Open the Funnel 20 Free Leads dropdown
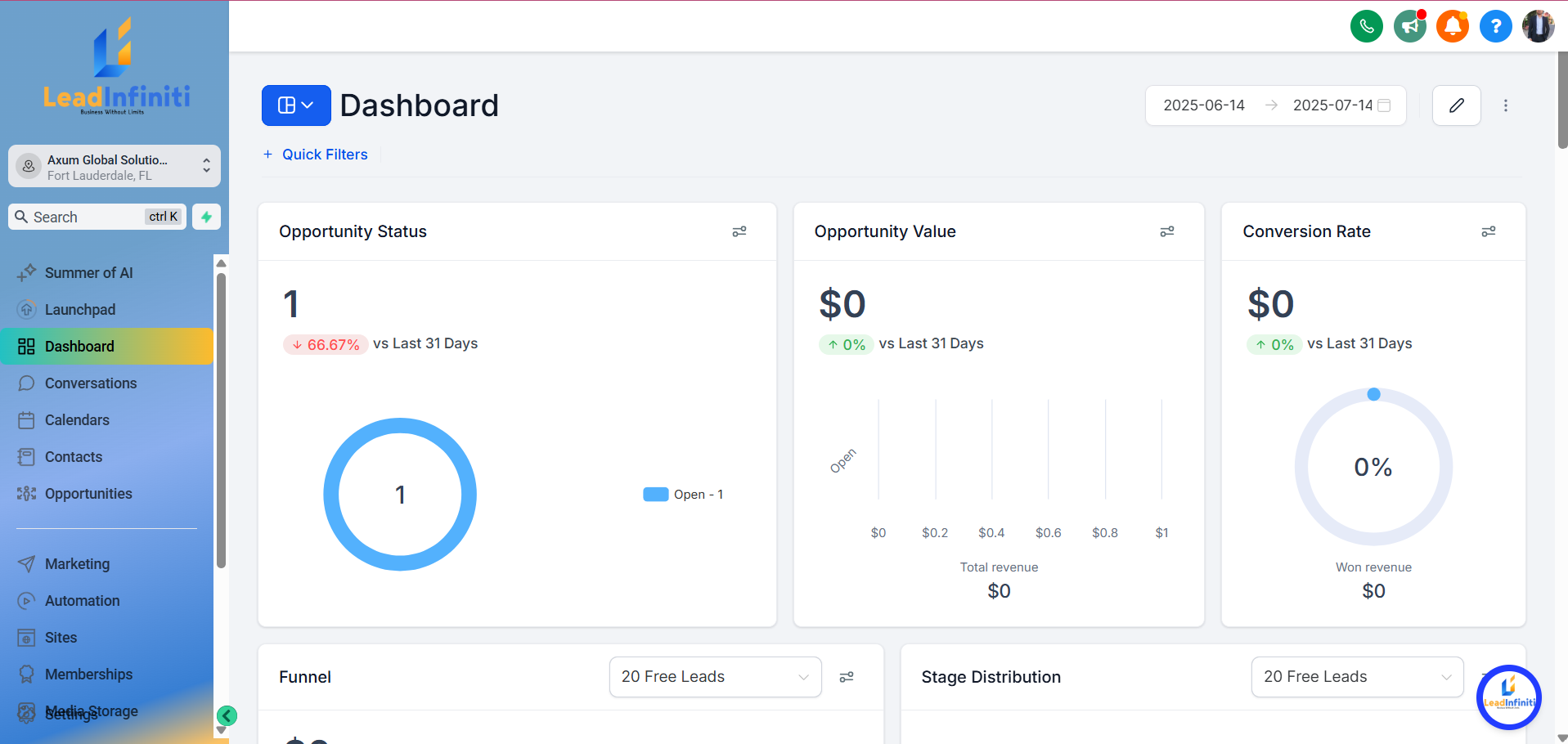 [x=715, y=677]
